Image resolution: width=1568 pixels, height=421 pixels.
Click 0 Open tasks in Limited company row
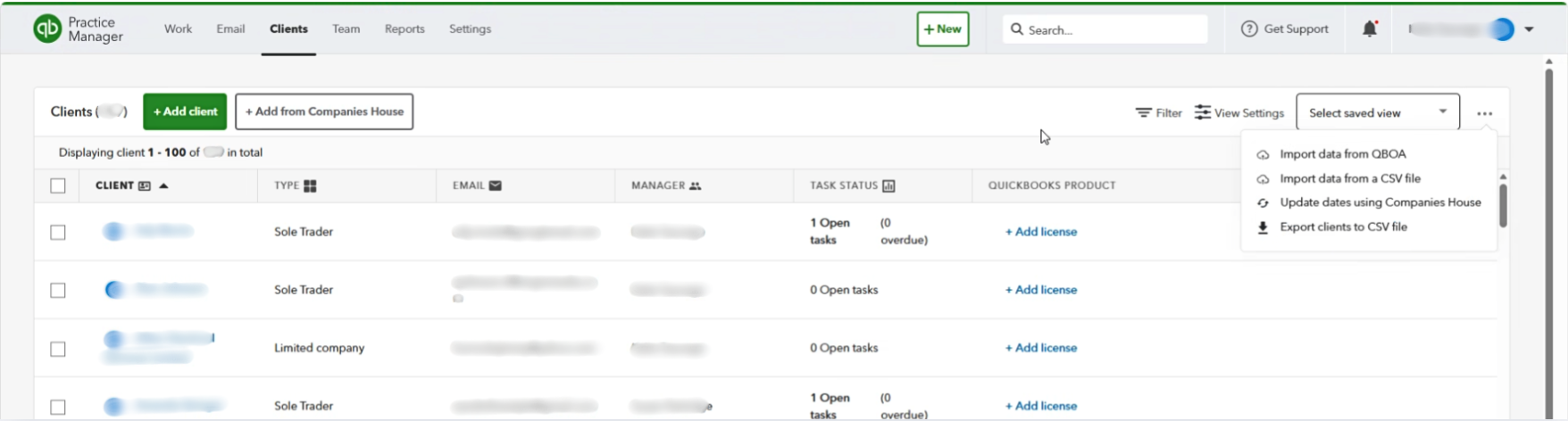click(844, 348)
